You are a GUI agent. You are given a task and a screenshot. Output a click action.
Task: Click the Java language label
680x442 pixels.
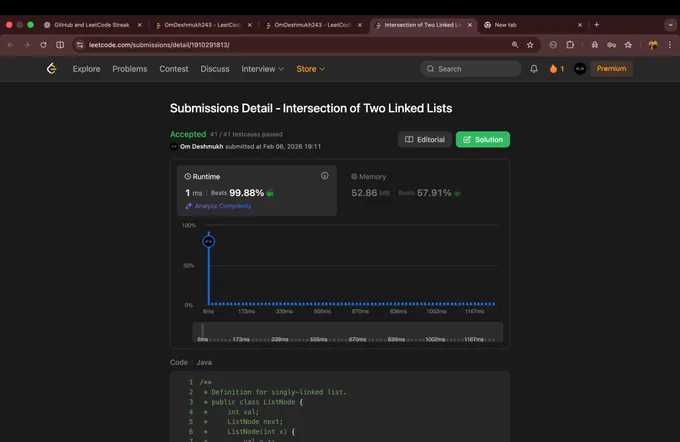pos(204,362)
